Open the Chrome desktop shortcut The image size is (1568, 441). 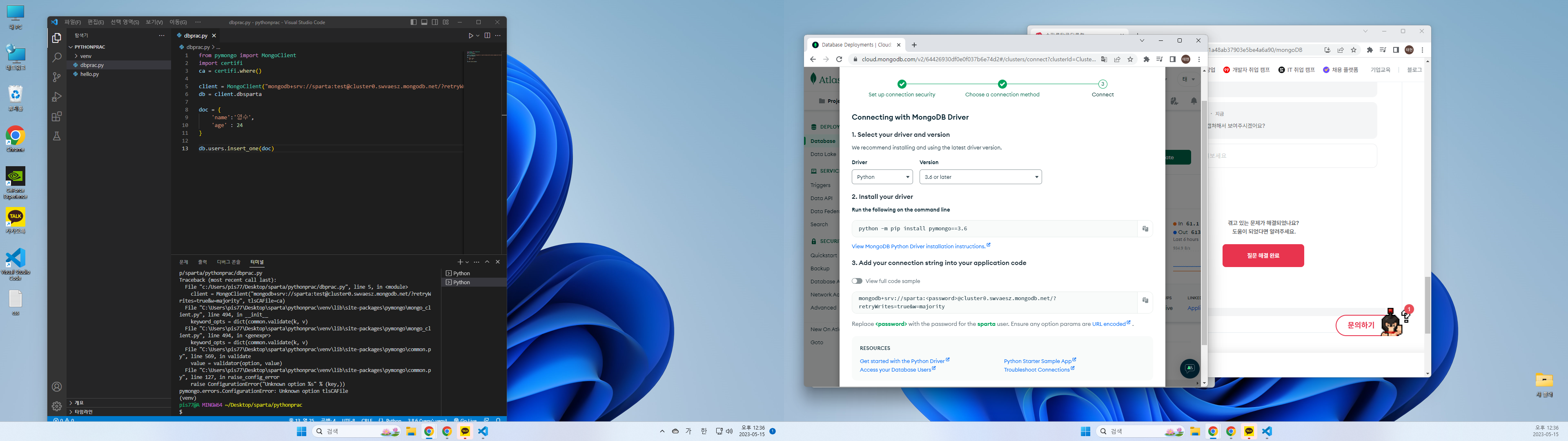click(15, 139)
